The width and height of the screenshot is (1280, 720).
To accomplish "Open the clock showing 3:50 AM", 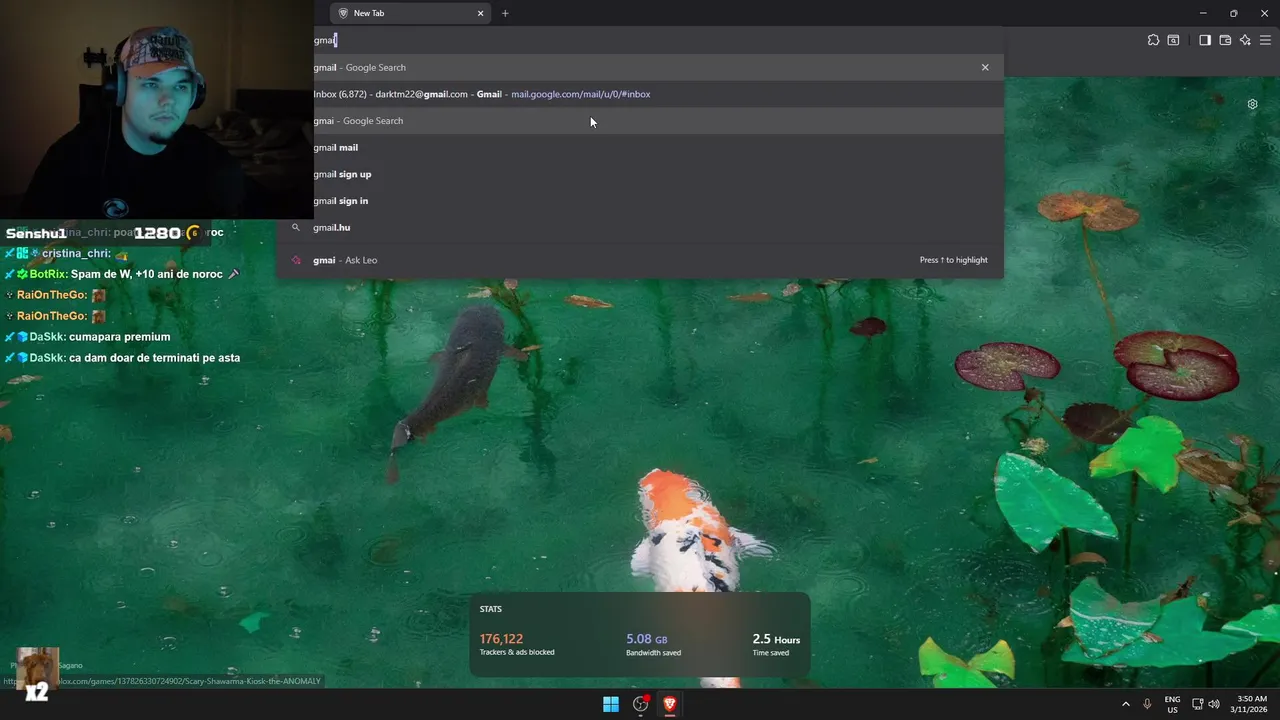I will [x=1251, y=704].
